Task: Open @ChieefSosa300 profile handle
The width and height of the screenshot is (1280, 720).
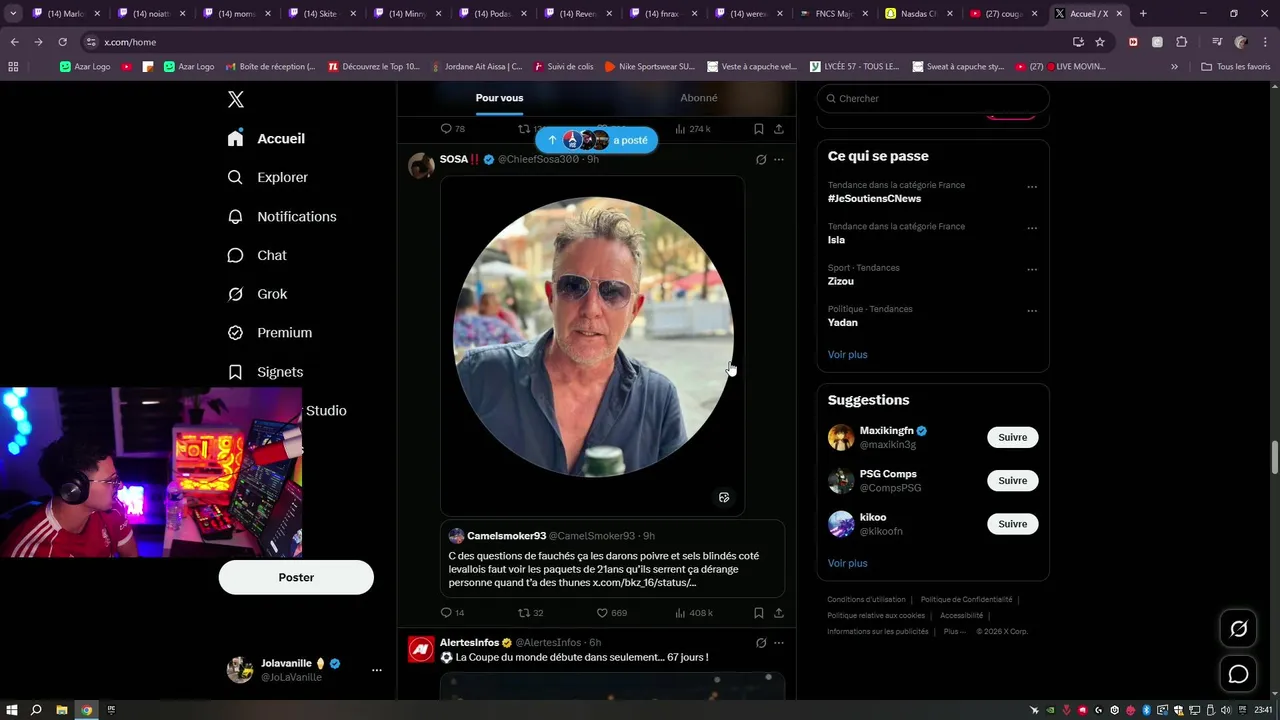Action: pyautogui.click(x=538, y=159)
